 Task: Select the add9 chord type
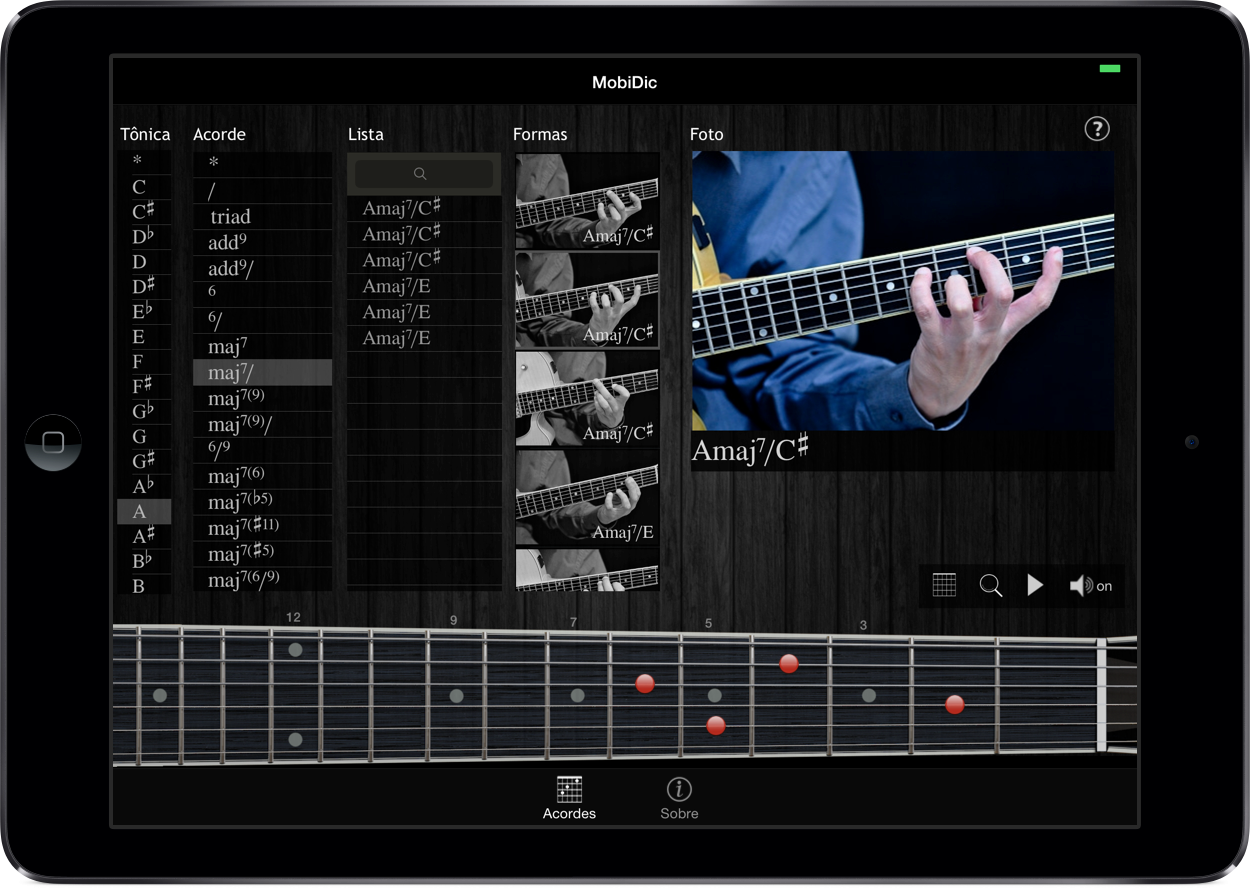pos(262,242)
